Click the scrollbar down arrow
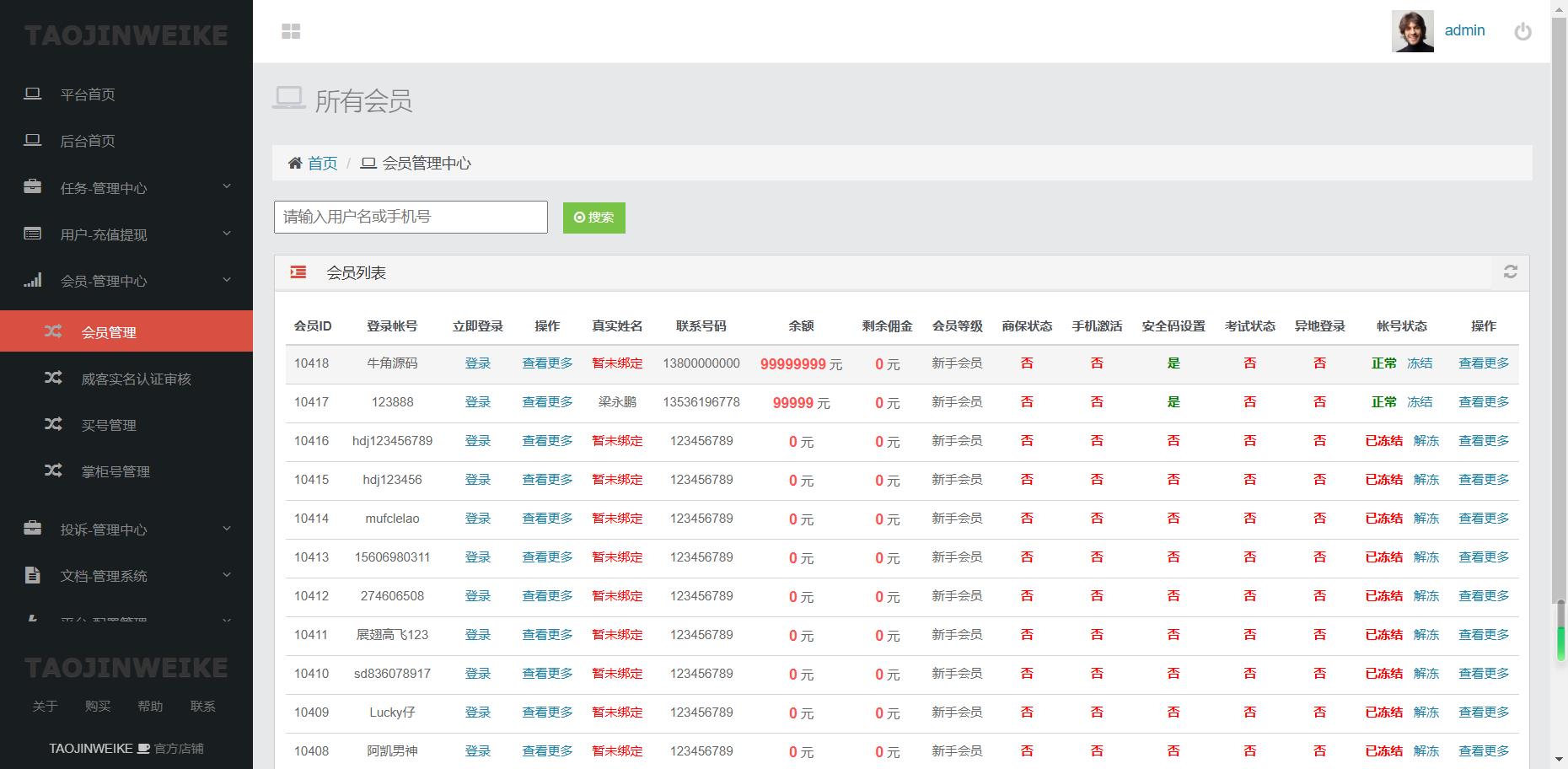 [x=1560, y=761]
